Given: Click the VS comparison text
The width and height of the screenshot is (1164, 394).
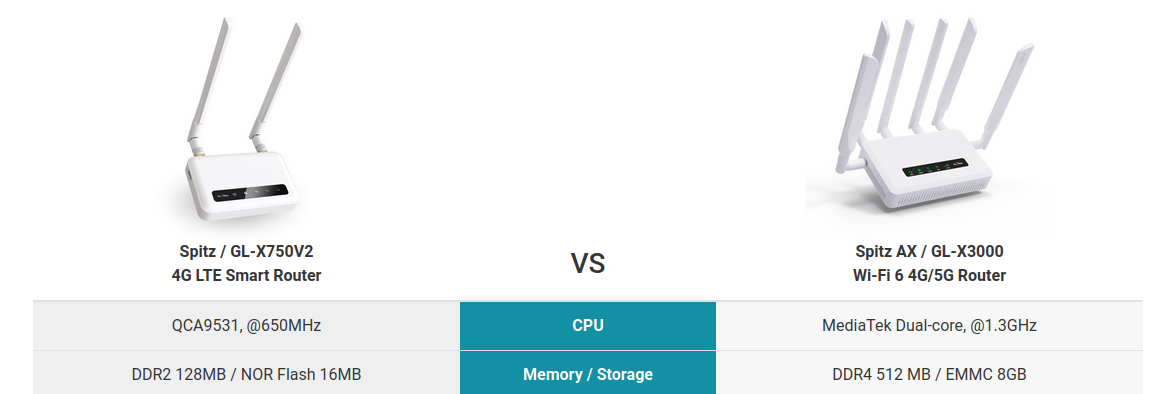Looking at the screenshot, I should point(588,263).
